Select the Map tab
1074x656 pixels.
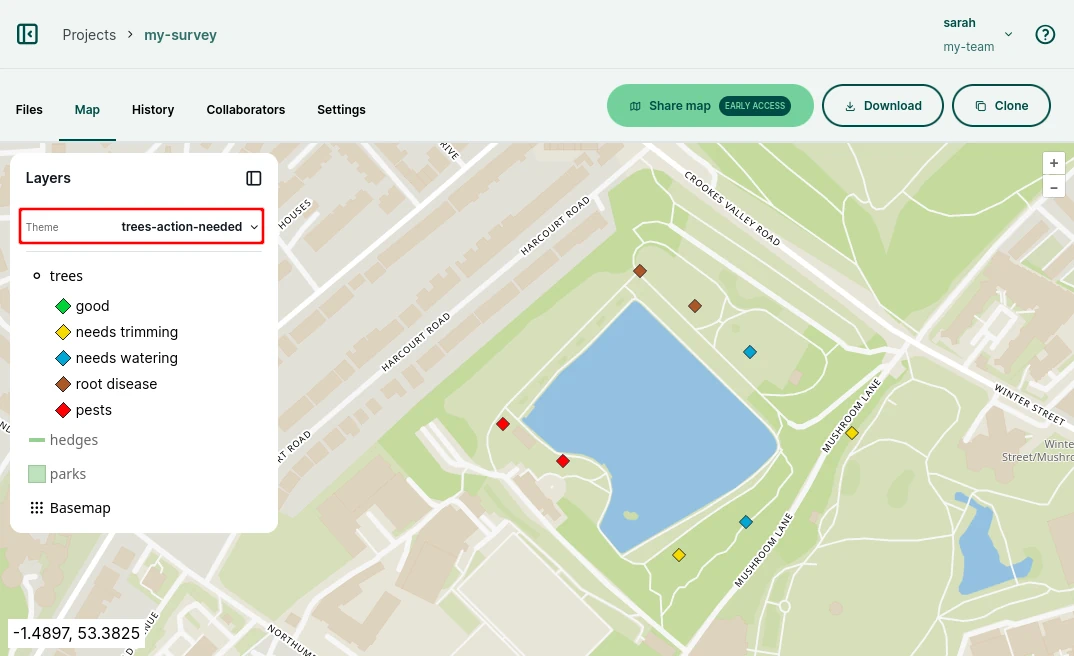point(87,110)
